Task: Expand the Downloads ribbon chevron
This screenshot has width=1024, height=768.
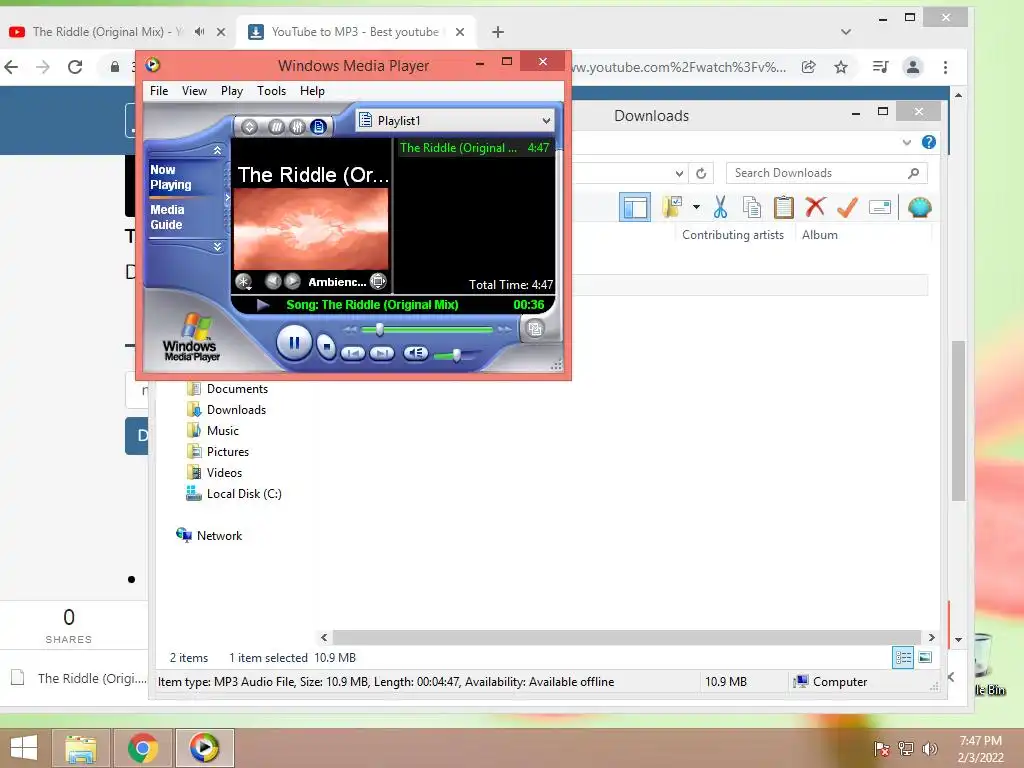Action: click(x=906, y=142)
